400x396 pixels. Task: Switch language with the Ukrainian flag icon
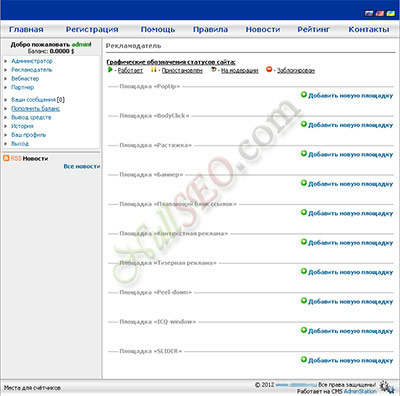click(390, 13)
